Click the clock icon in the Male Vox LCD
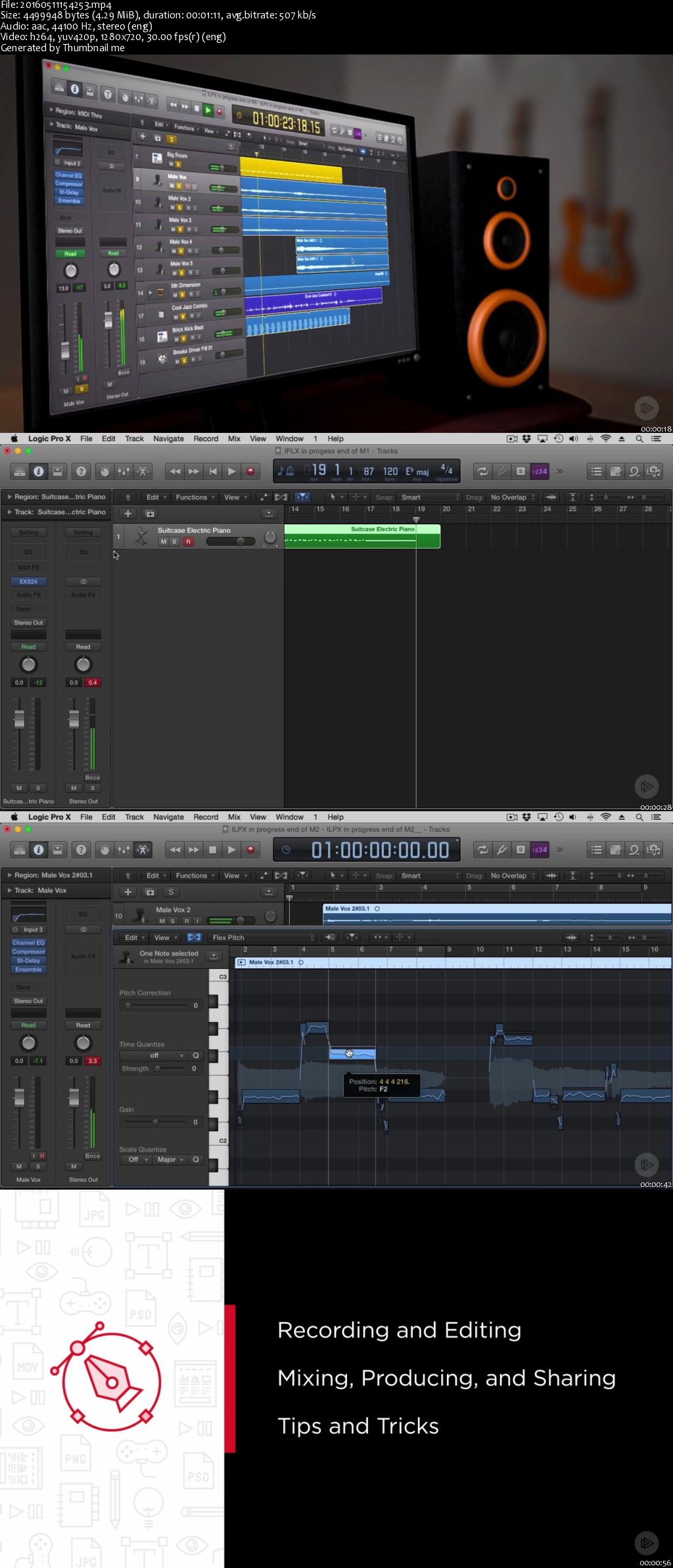673x1568 pixels. 286,849
